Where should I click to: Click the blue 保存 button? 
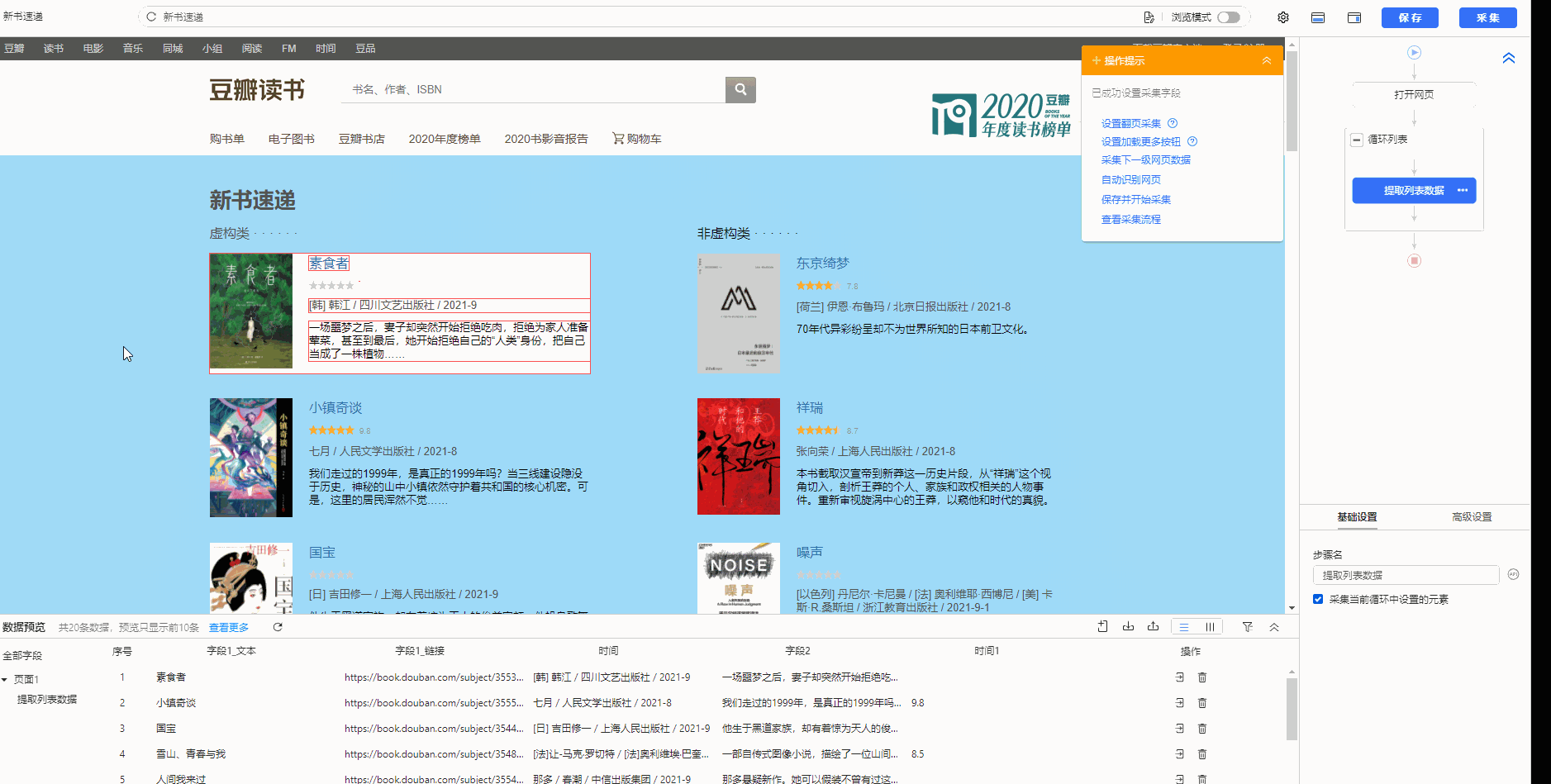(x=1410, y=17)
